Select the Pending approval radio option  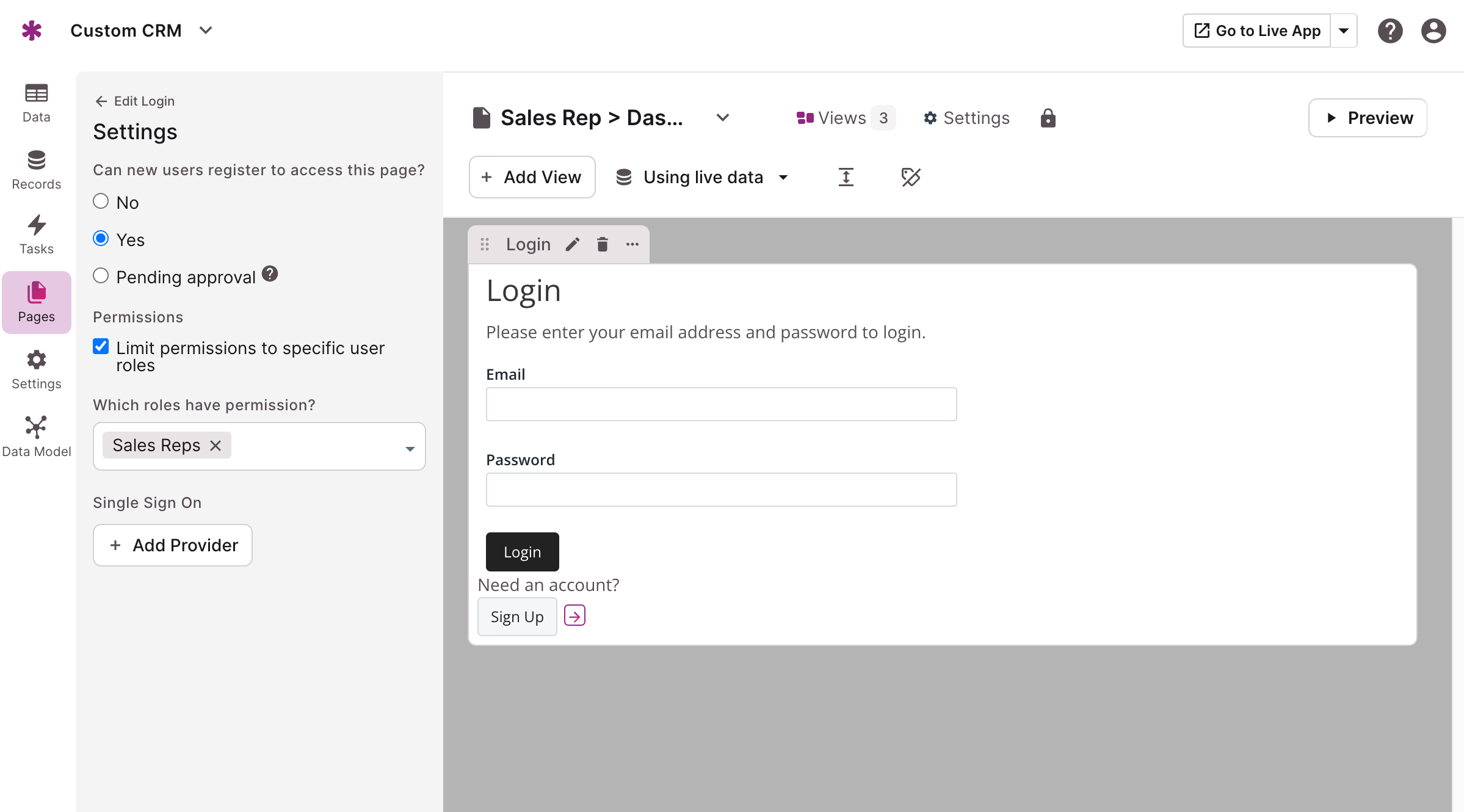coord(101,276)
